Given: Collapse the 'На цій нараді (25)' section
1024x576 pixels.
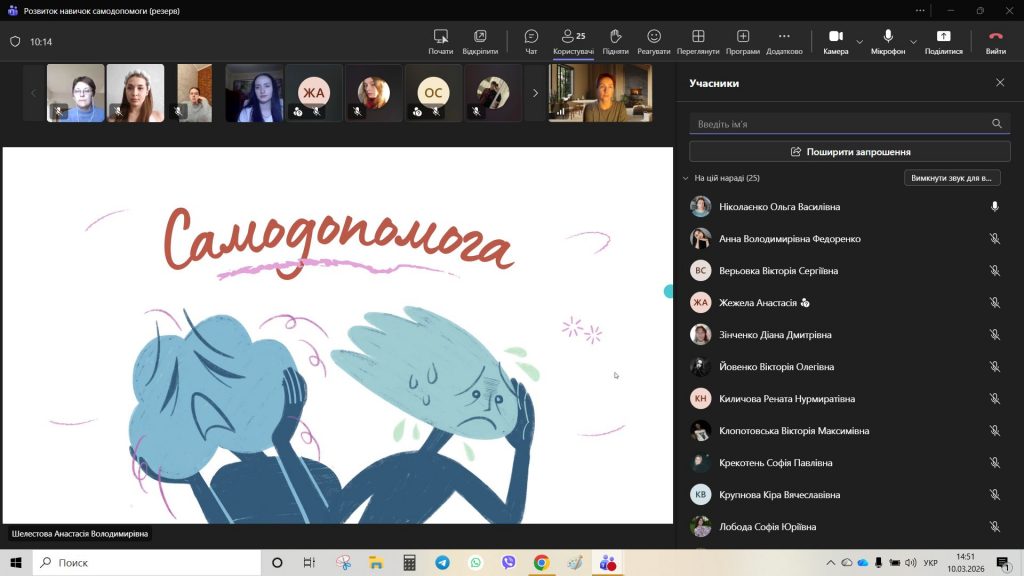Looking at the screenshot, I should (685, 178).
